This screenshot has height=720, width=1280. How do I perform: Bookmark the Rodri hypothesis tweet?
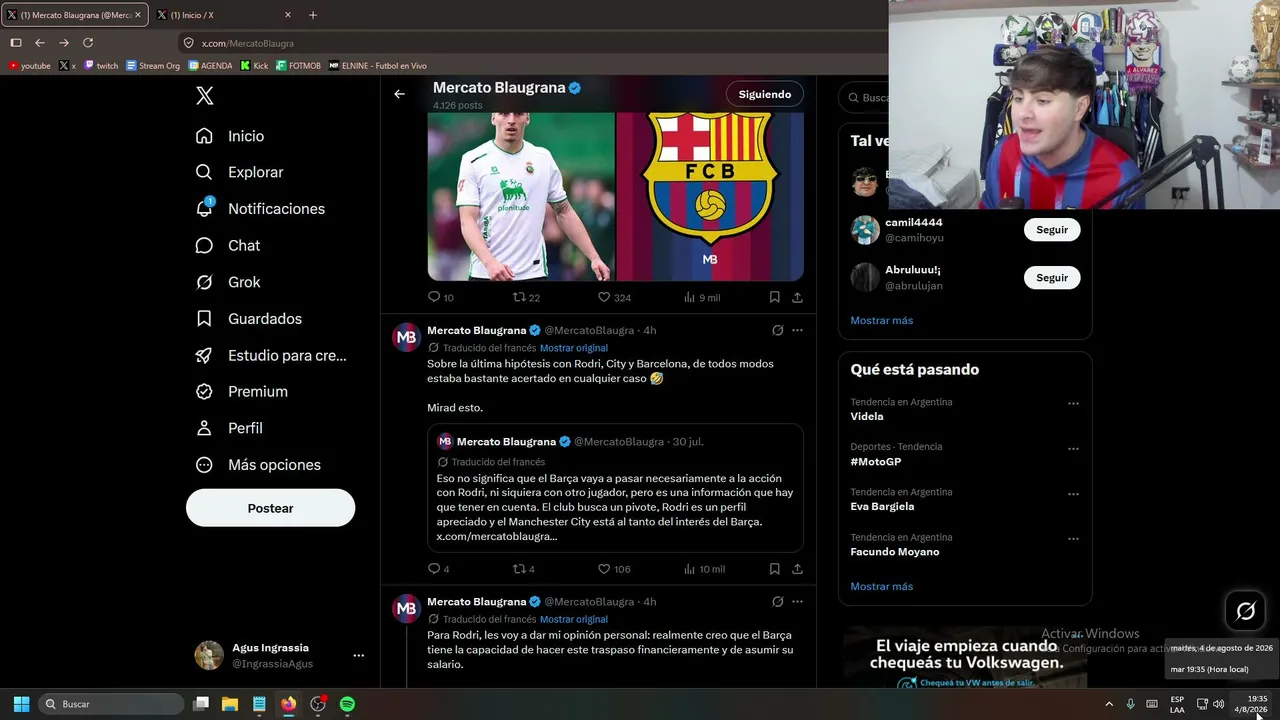[774, 569]
